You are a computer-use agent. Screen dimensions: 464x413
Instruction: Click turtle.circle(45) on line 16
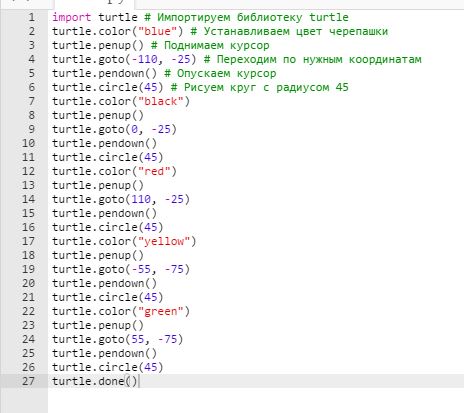pos(108,227)
